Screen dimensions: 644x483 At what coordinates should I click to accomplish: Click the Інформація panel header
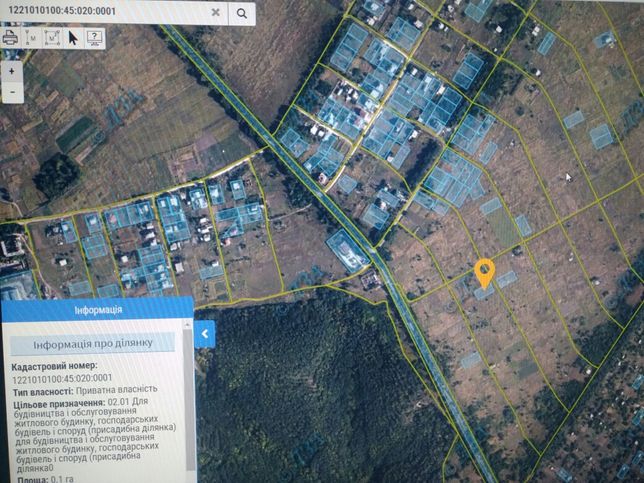97,310
